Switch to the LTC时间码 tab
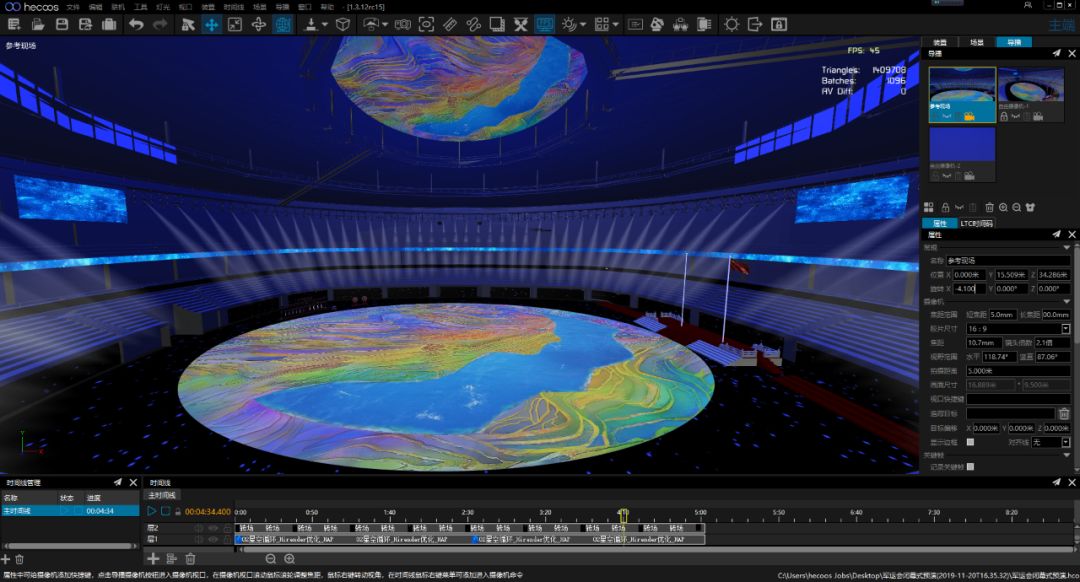This screenshot has width=1080, height=582. [976, 223]
